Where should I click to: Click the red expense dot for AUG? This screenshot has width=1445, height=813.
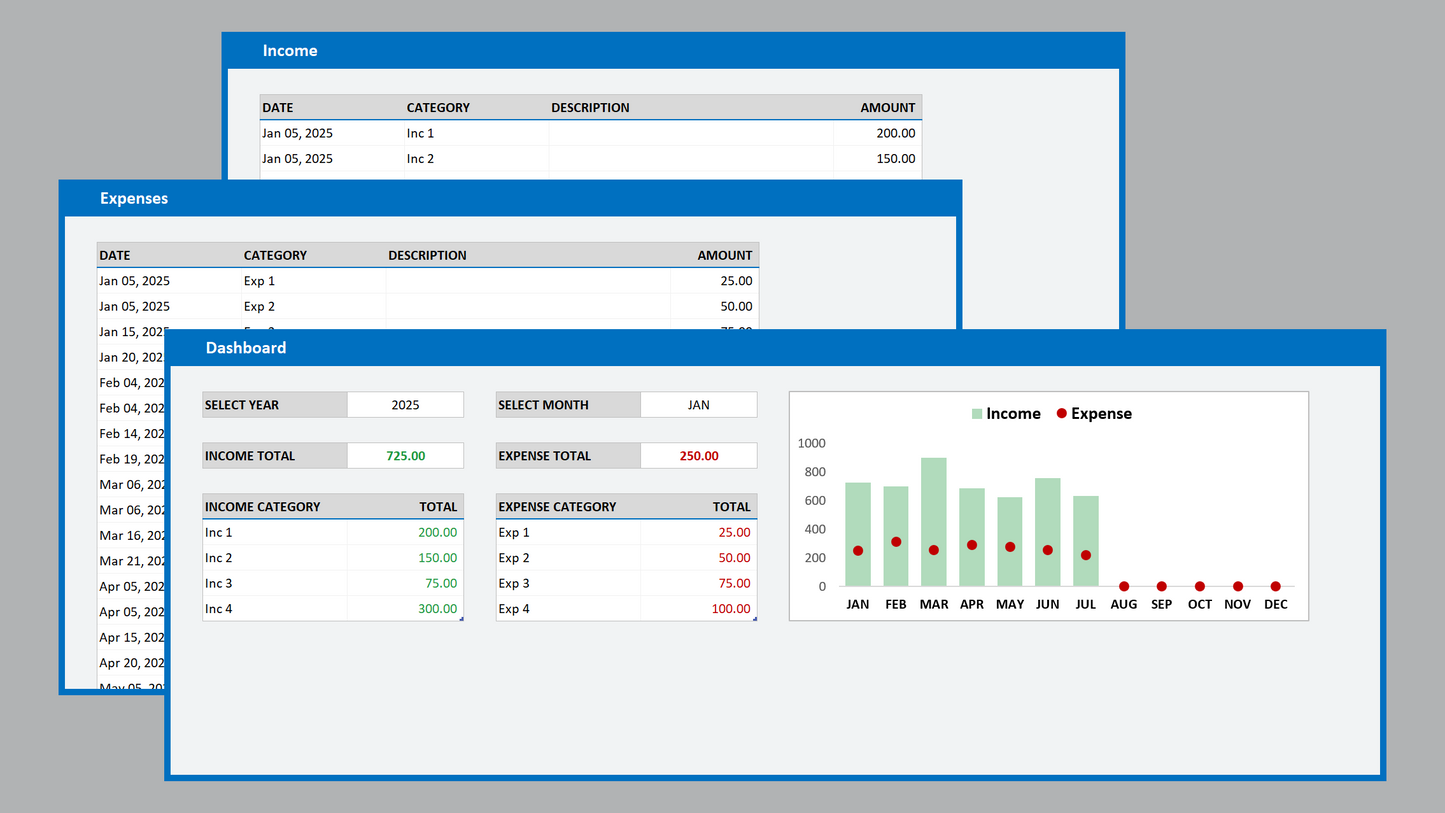1124,586
